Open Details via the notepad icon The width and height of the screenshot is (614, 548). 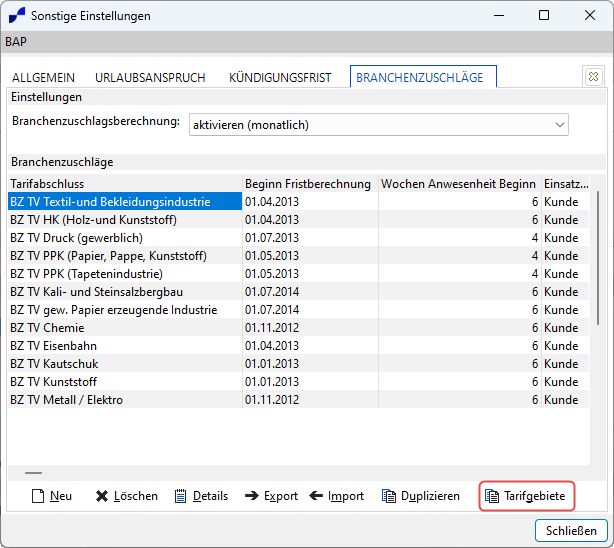click(181, 496)
